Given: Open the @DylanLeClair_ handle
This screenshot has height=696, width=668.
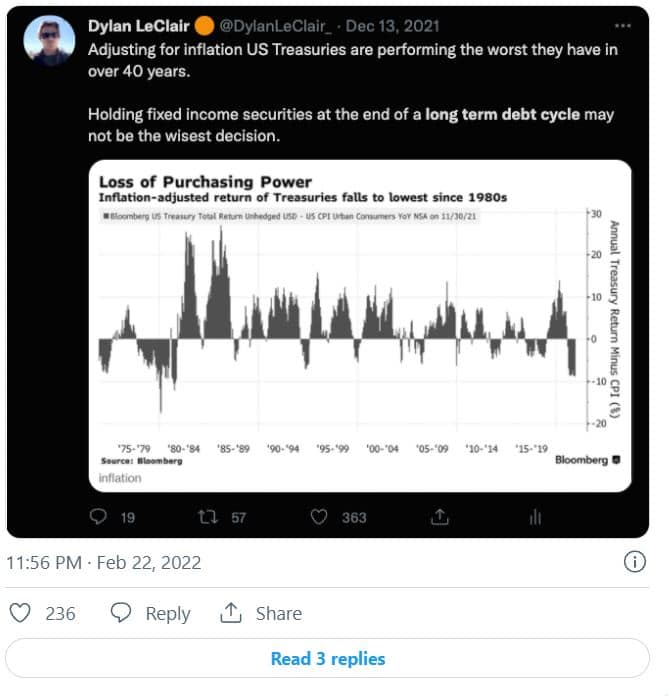Looking at the screenshot, I should pos(265,25).
